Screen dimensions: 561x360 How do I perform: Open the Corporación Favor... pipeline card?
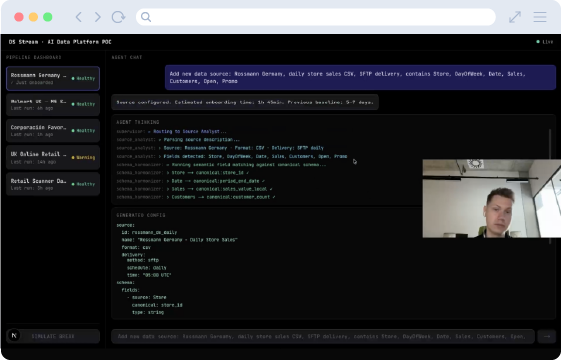[53, 131]
